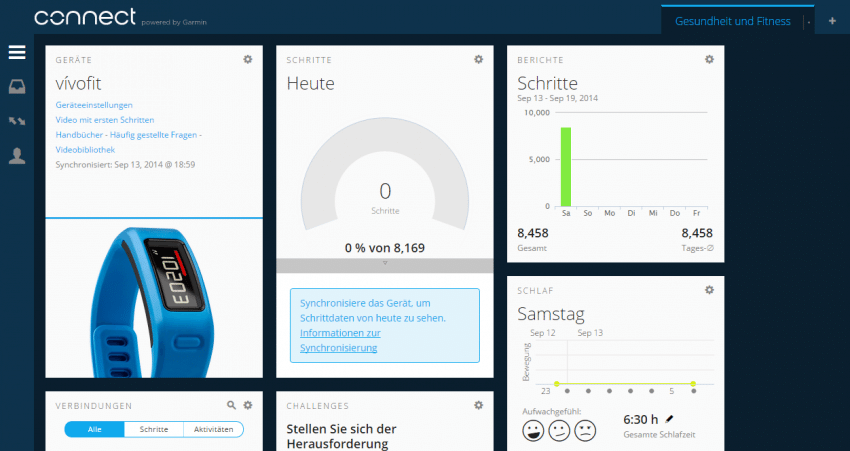The width and height of the screenshot is (850, 451).
Task: Open Berichte card gear options menu
Action: tap(709, 60)
